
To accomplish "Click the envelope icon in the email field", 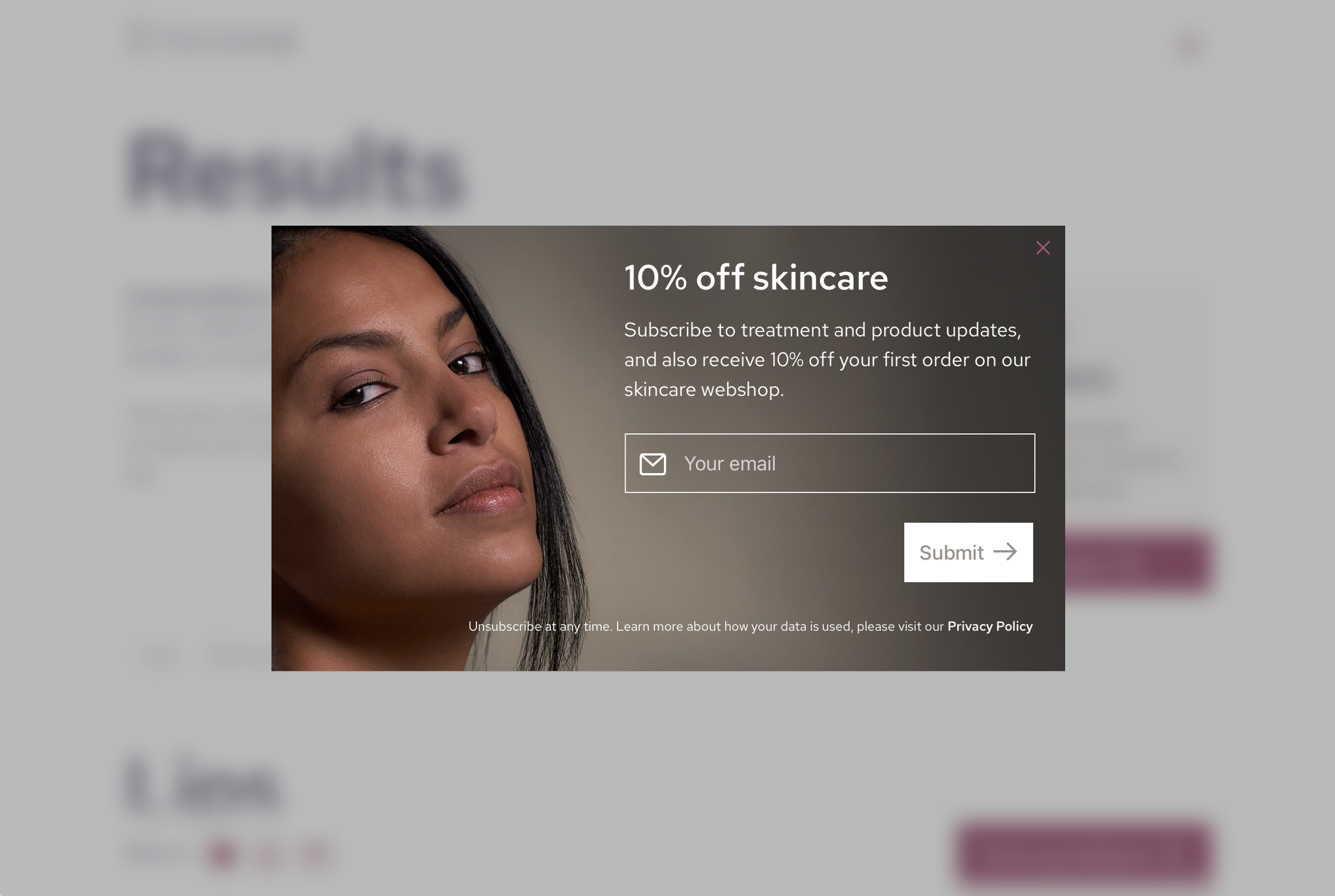I will (x=652, y=464).
